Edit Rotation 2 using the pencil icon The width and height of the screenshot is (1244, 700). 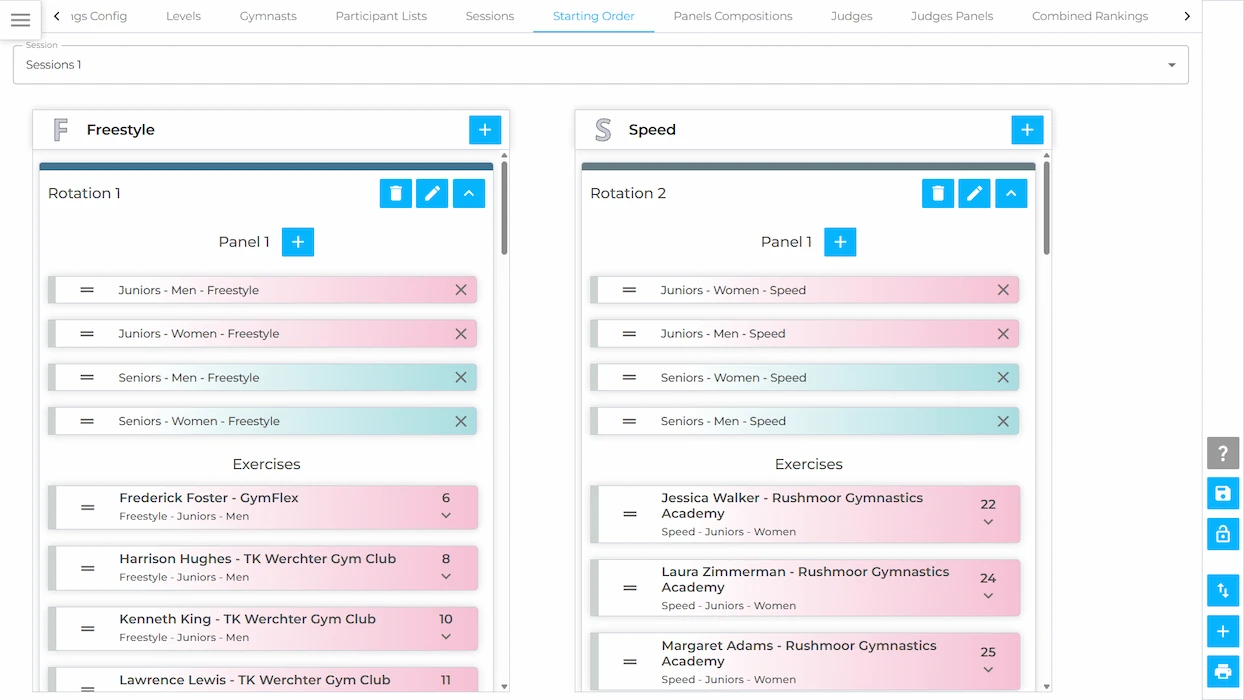974,193
